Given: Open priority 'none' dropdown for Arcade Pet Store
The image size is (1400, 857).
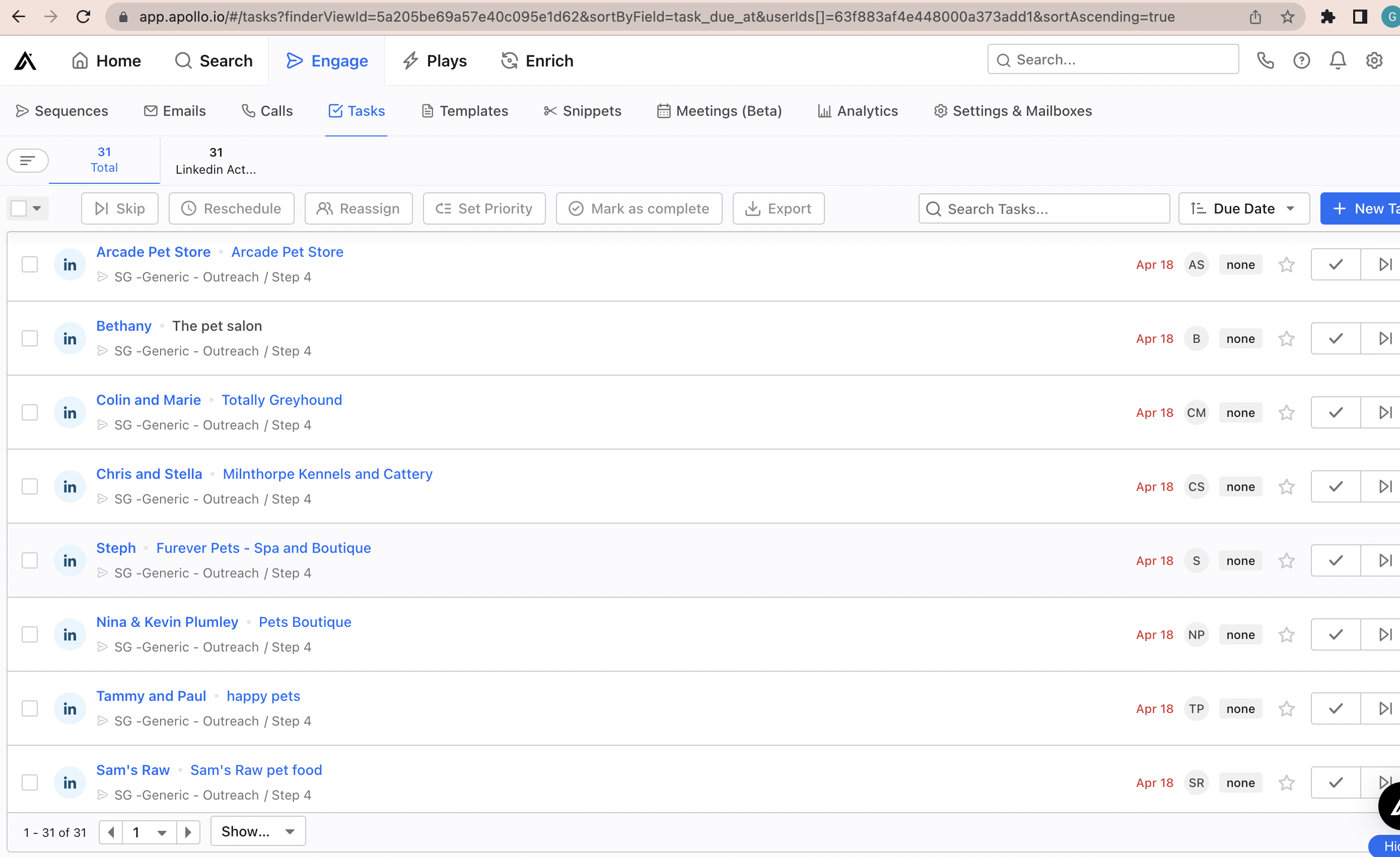Looking at the screenshot, I should (1240, 265).
